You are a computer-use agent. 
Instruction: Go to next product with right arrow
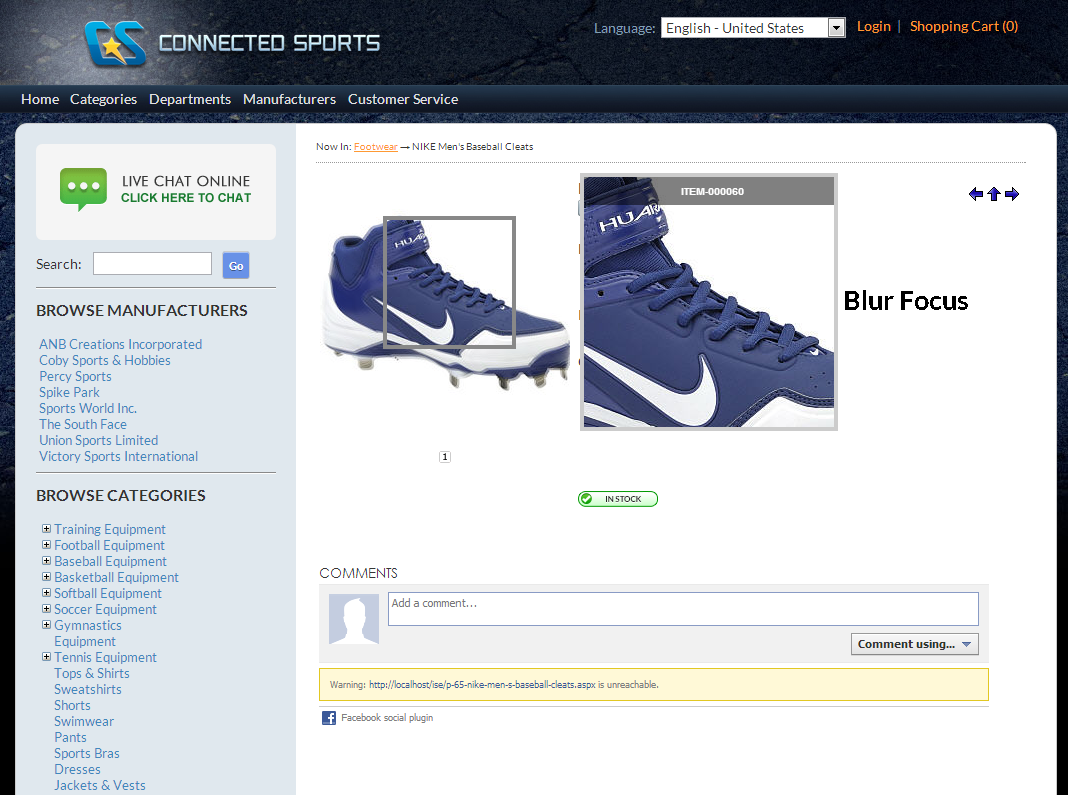point(1012,194)
